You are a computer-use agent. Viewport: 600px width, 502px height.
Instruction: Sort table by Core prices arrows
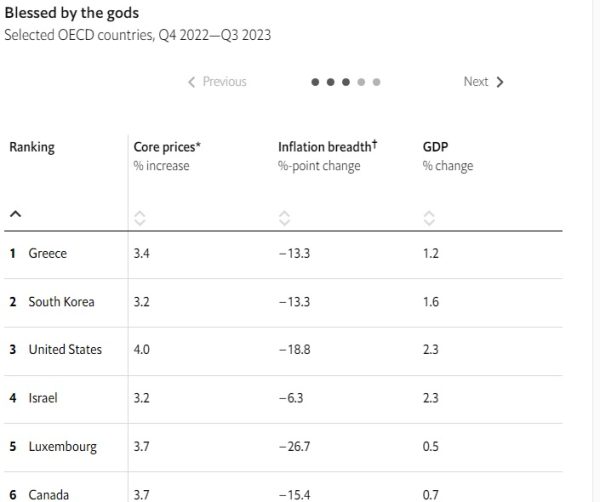140,217
